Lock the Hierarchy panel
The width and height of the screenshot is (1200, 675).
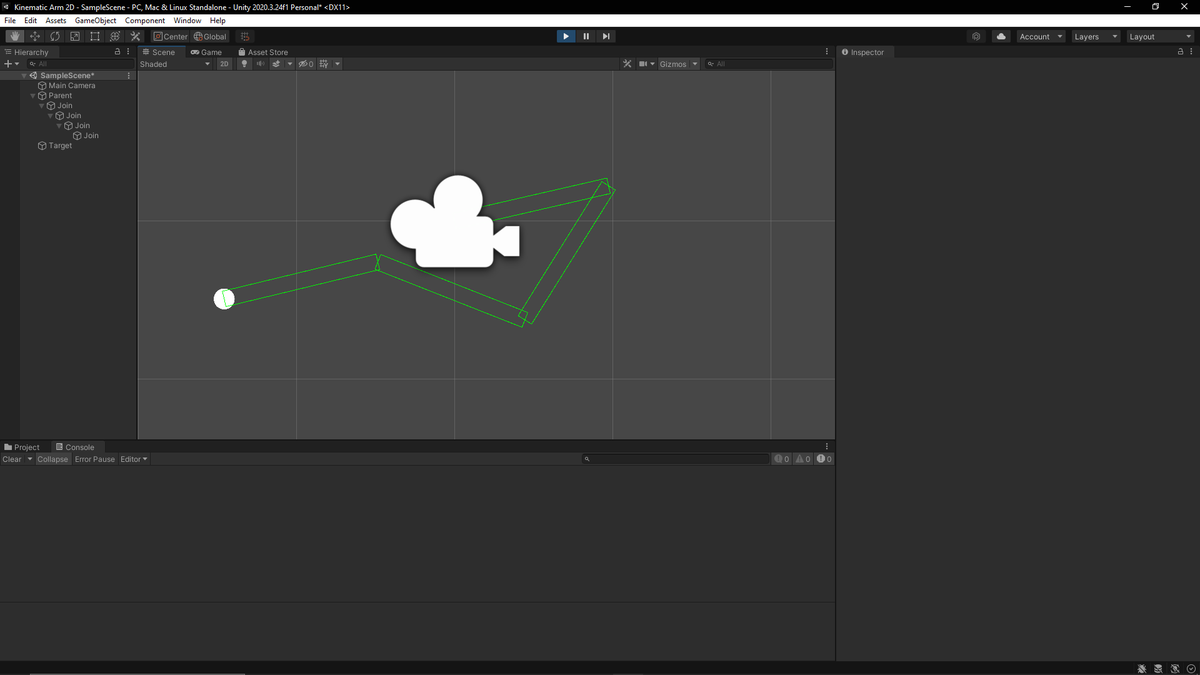coord(117,52)
